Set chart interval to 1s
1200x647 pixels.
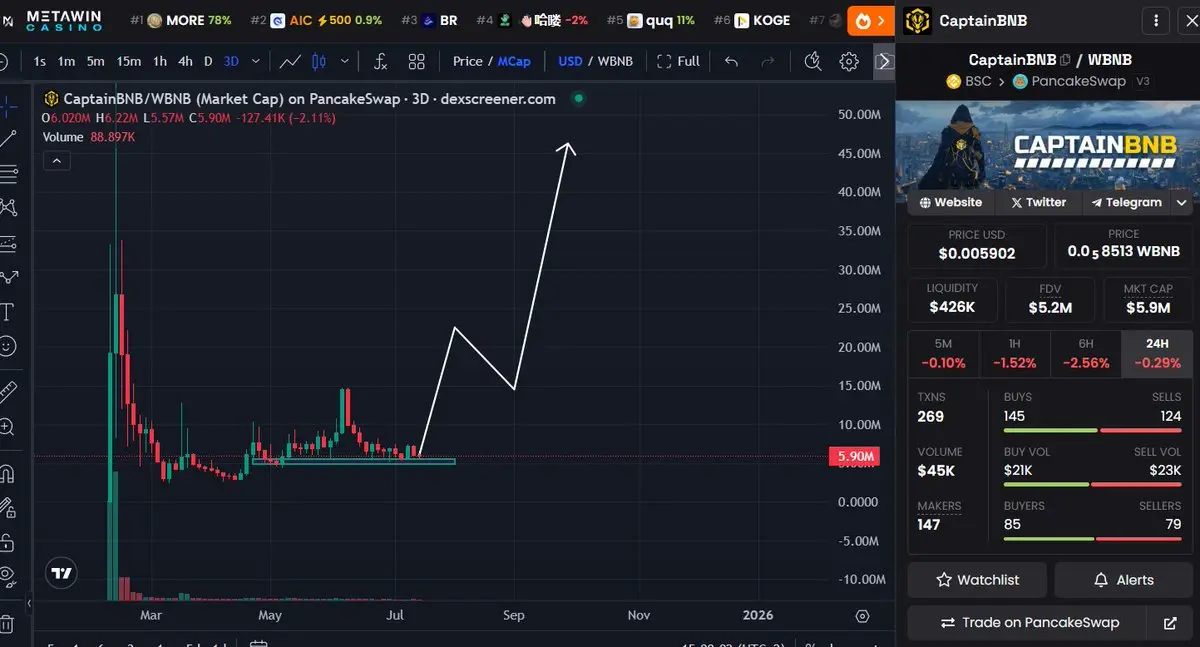point(40,61)
